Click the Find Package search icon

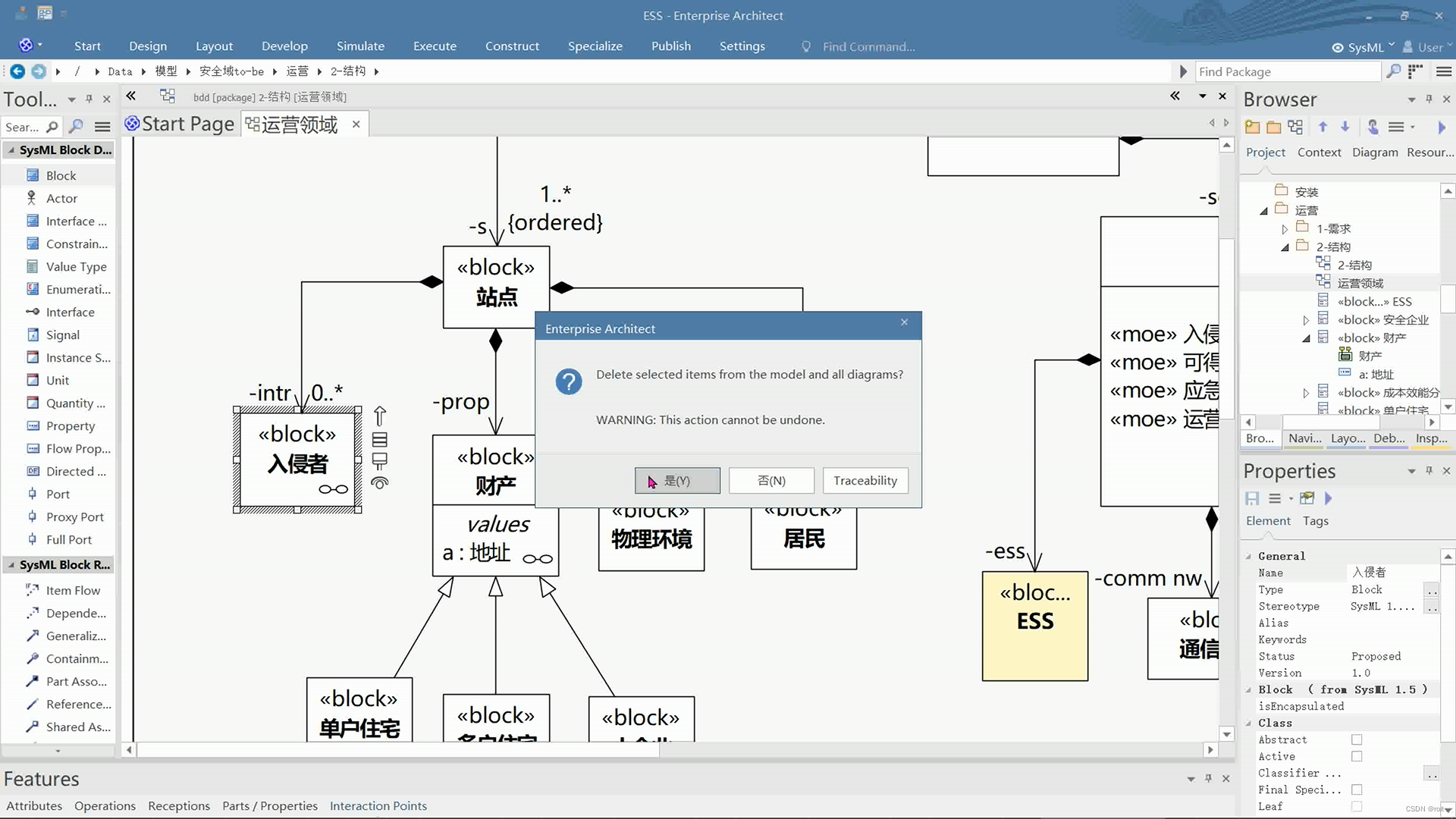1393,71
